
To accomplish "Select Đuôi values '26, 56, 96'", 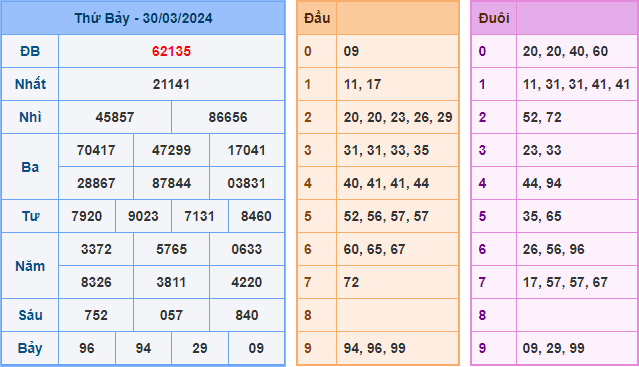I will tap(553, 249).
